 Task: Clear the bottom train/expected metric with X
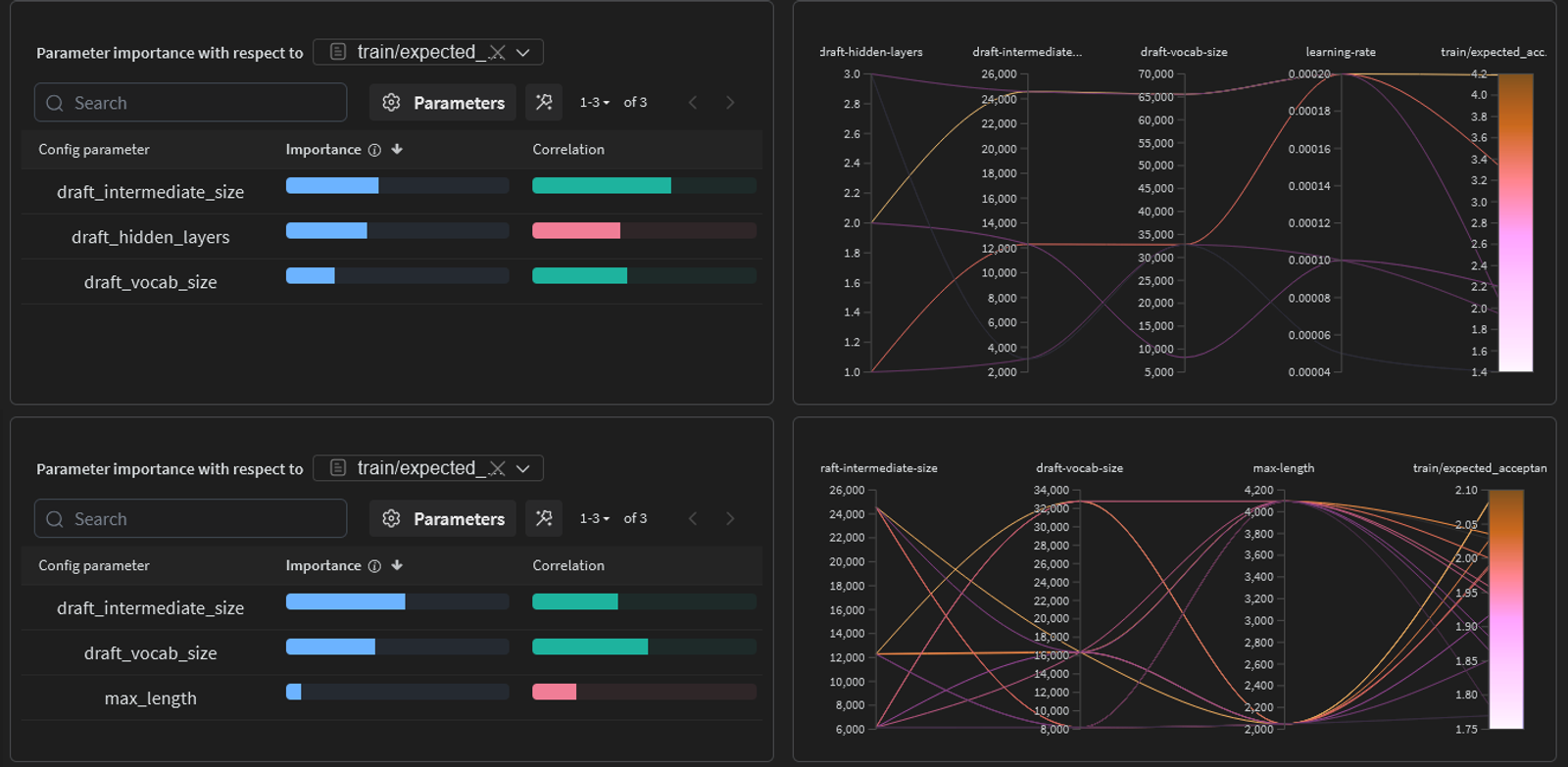[x=498, y=469]
